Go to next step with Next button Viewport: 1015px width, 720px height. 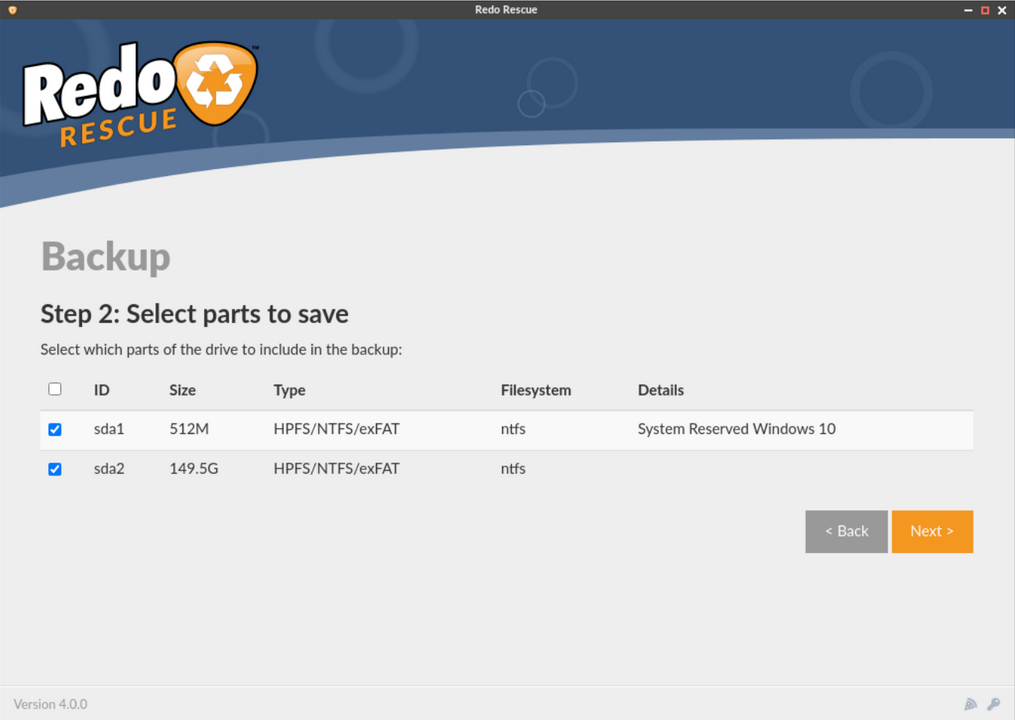932,532
